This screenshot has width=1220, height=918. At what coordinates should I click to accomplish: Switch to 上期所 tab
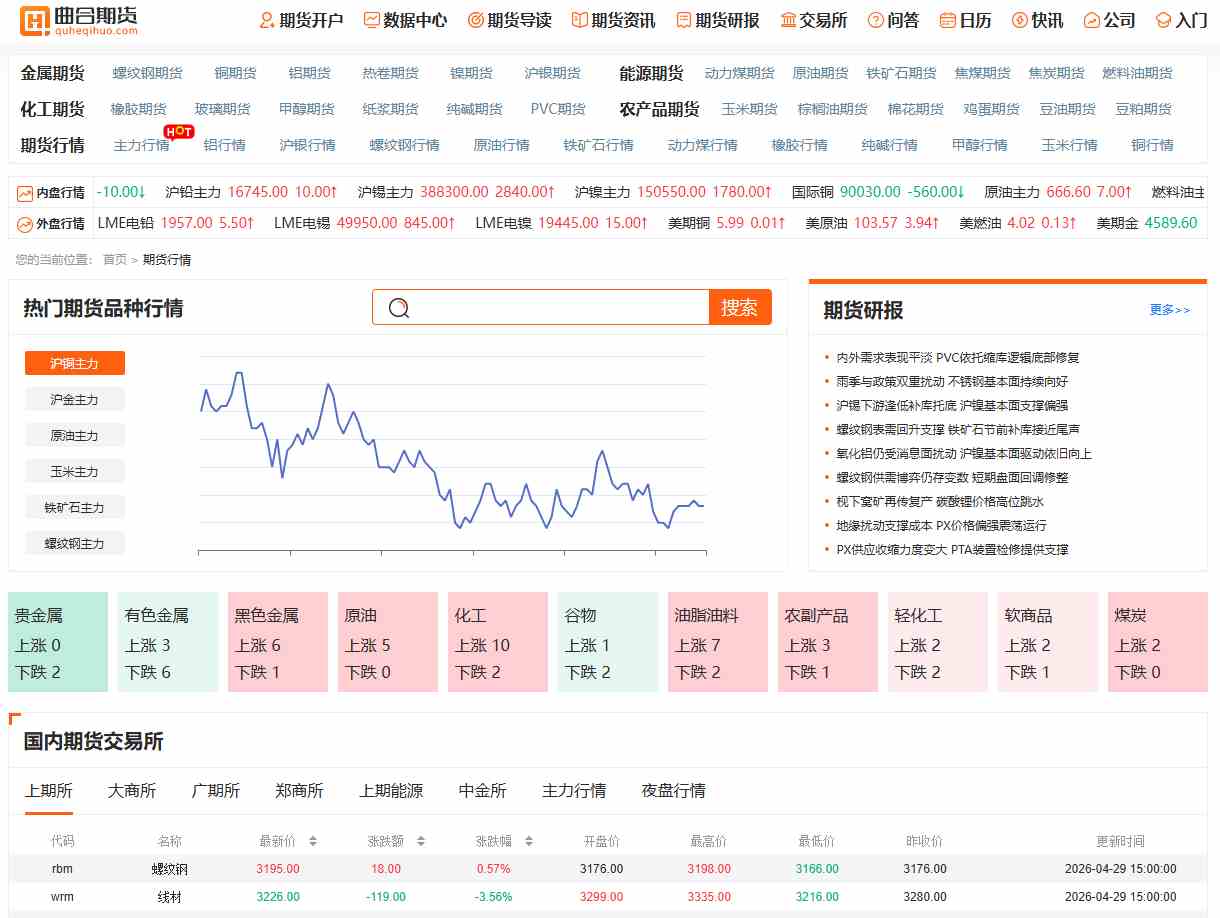tap(49, 791)
